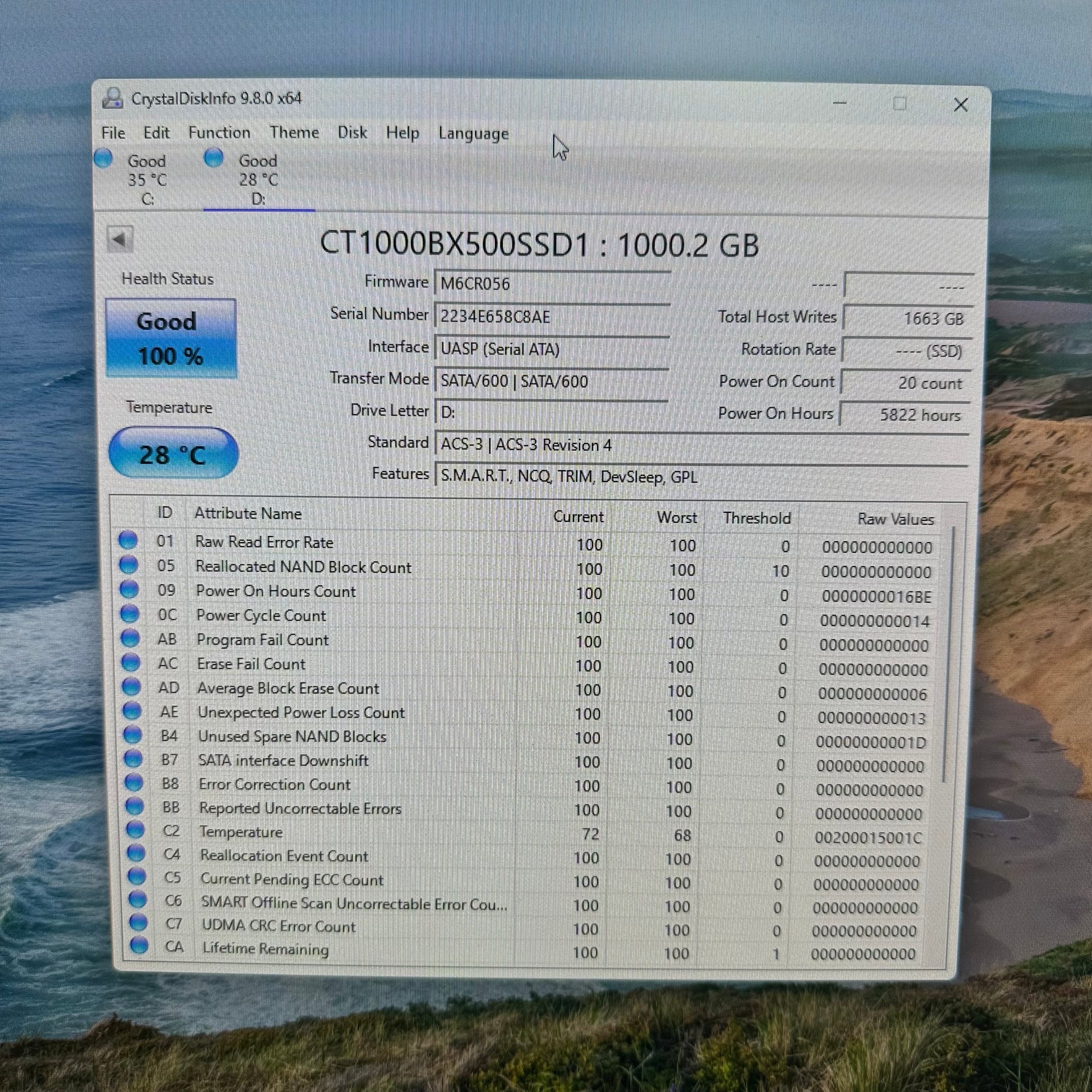Click the Good 100 % health status button
Viewport: 1092px width, 1092px height.
[x=171, y=338]
